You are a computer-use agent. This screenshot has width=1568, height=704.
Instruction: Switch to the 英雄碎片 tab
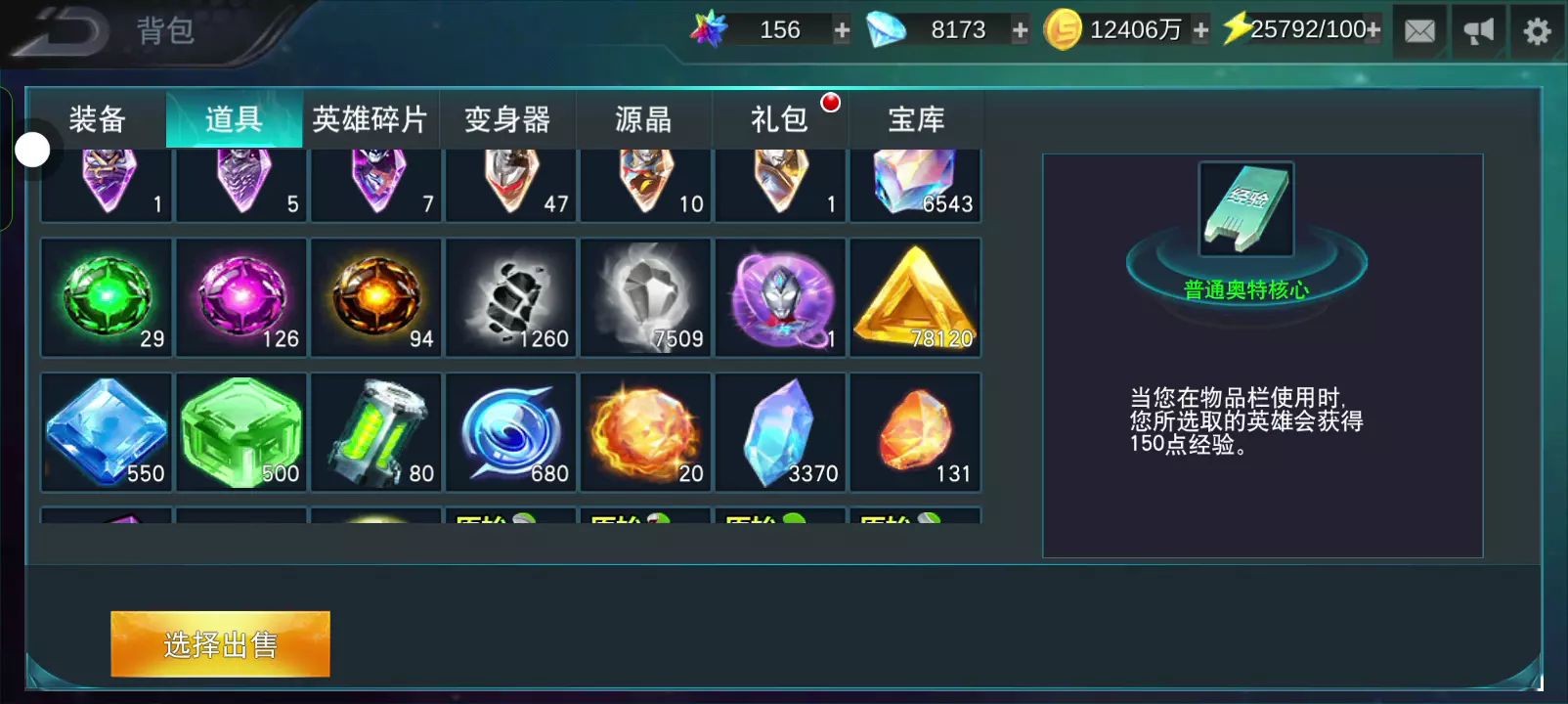point(370,119)
